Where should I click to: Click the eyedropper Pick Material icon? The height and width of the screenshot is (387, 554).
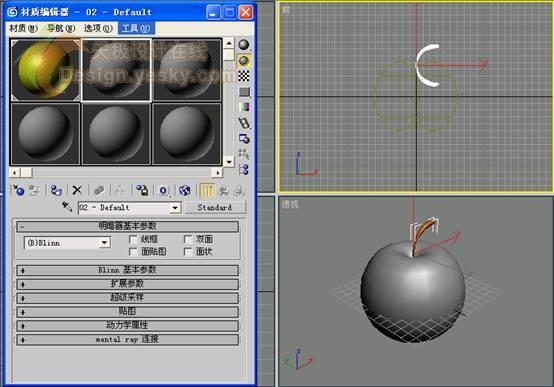pos(67,206)
